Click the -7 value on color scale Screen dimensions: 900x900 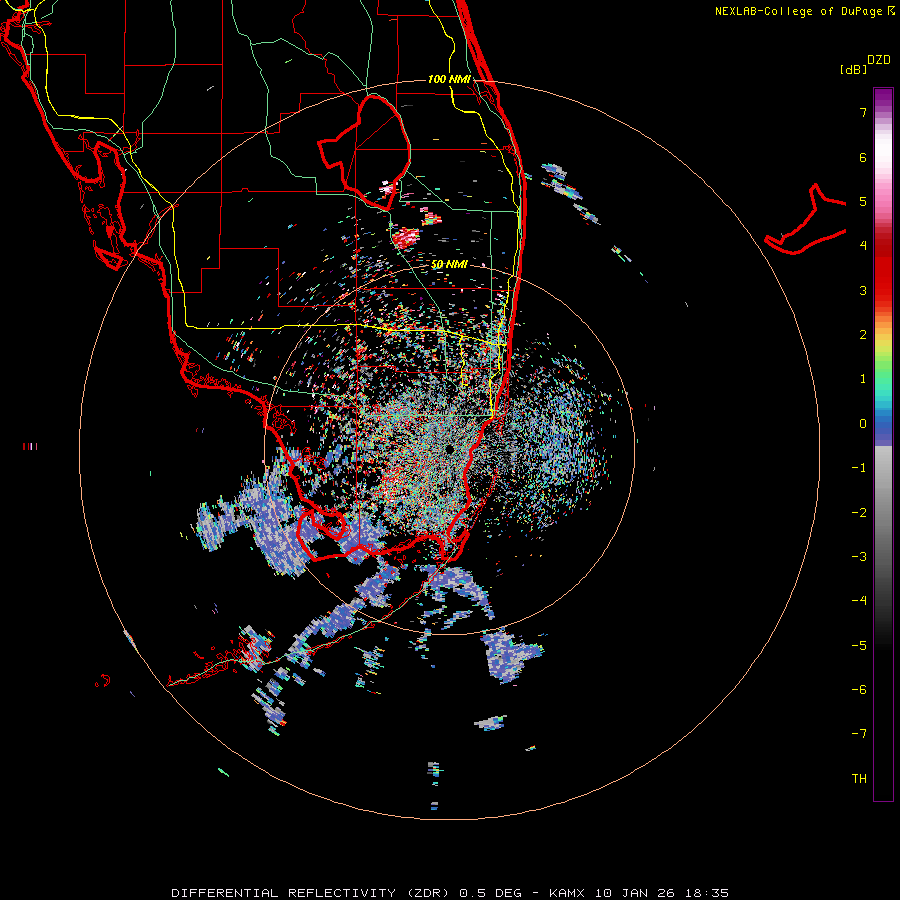[x=859, y=734]
